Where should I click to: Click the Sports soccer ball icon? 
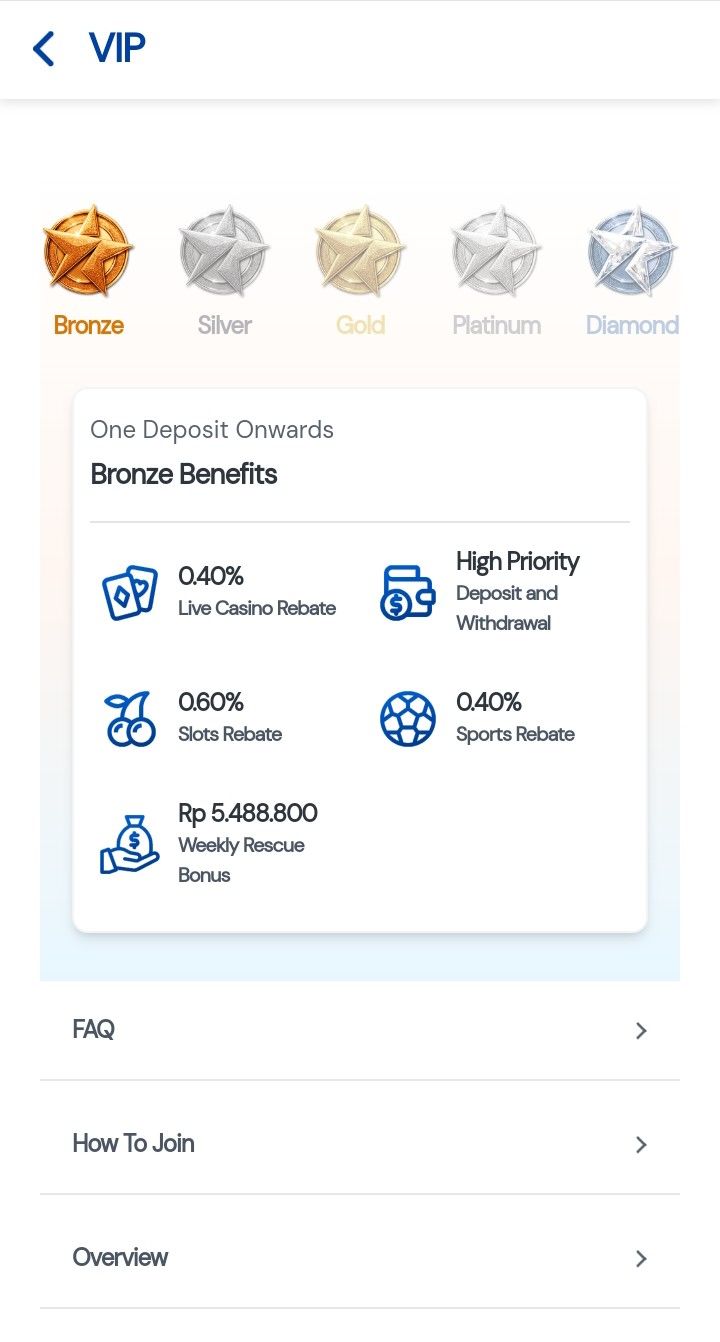point(408,719)
